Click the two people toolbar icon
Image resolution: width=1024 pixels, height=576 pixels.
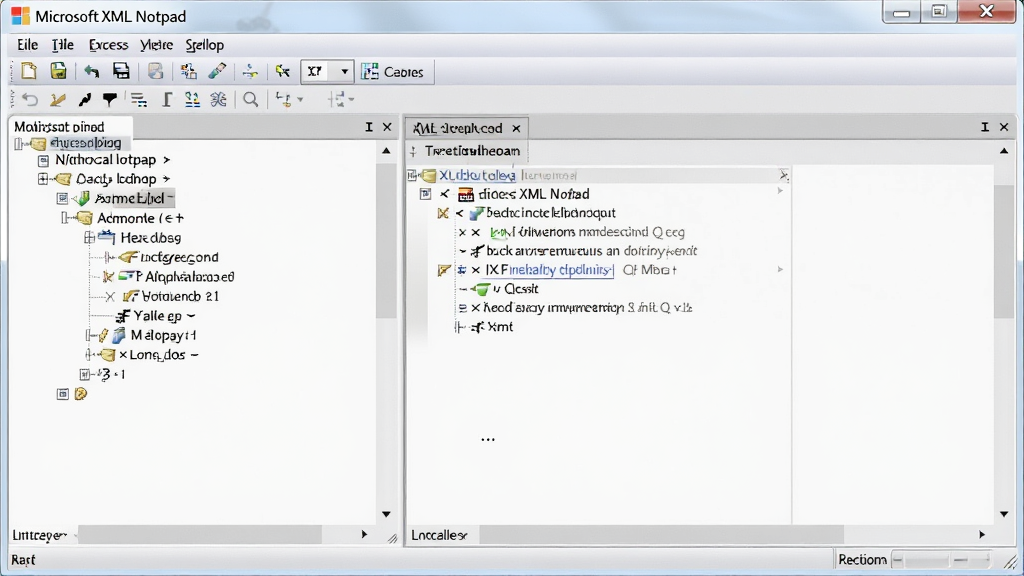[192, 99]
